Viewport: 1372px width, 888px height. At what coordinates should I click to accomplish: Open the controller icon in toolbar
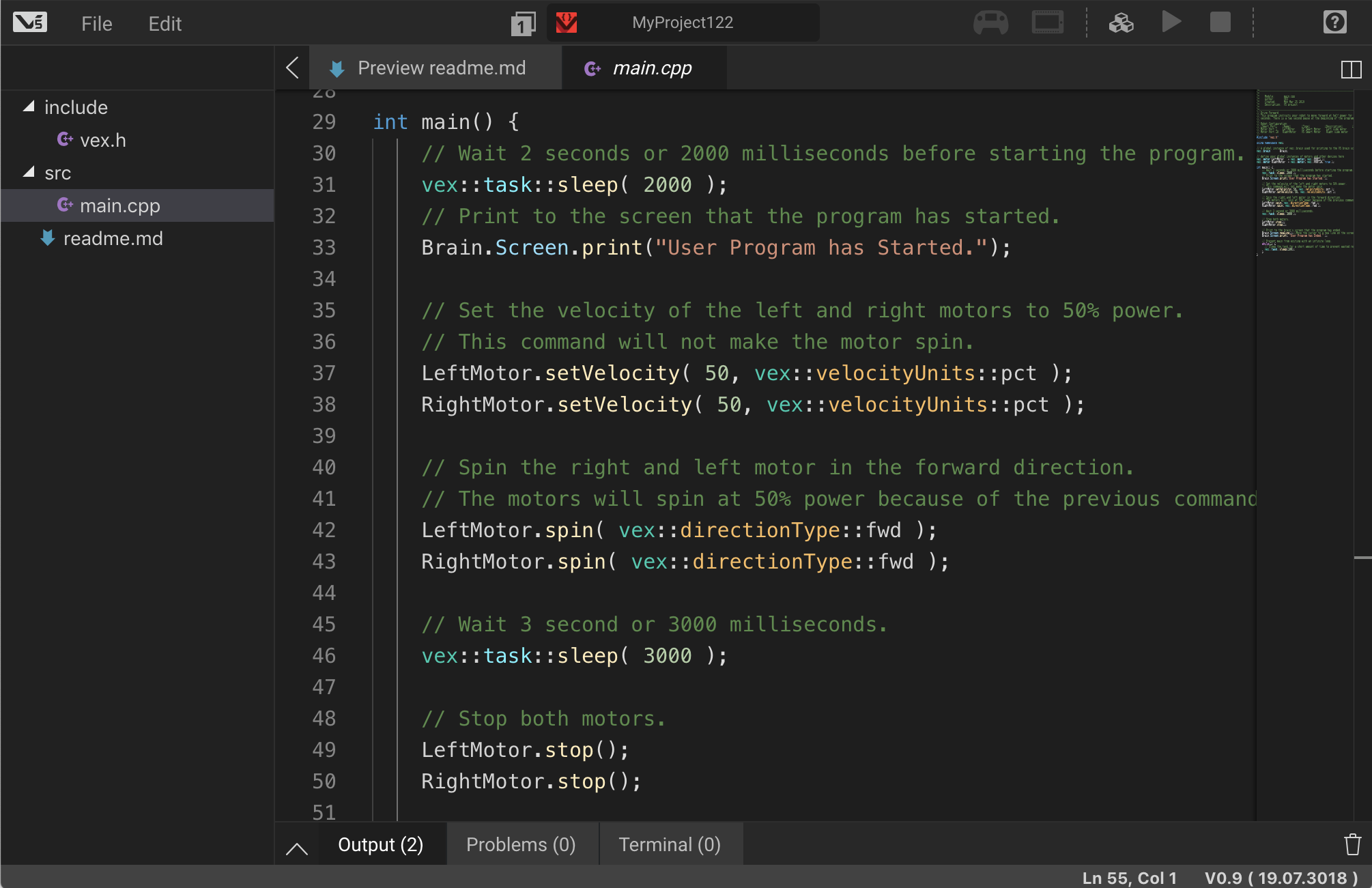point(990,23)
